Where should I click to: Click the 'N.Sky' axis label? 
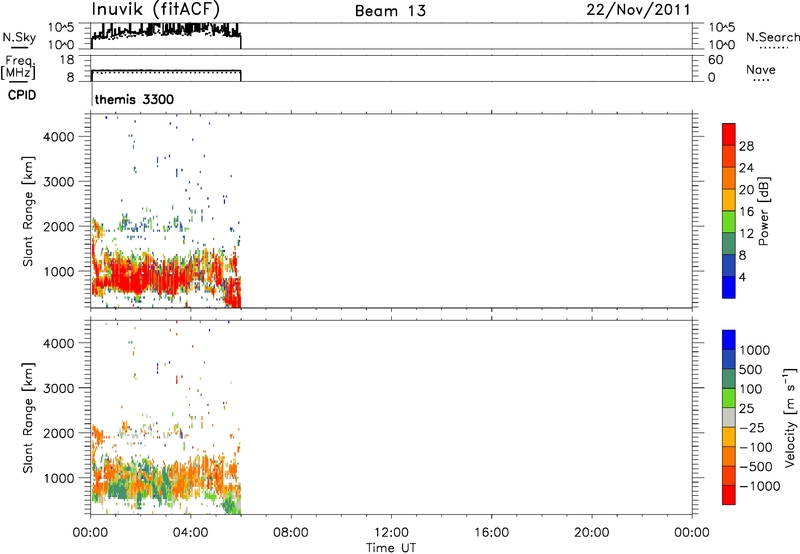19,37
